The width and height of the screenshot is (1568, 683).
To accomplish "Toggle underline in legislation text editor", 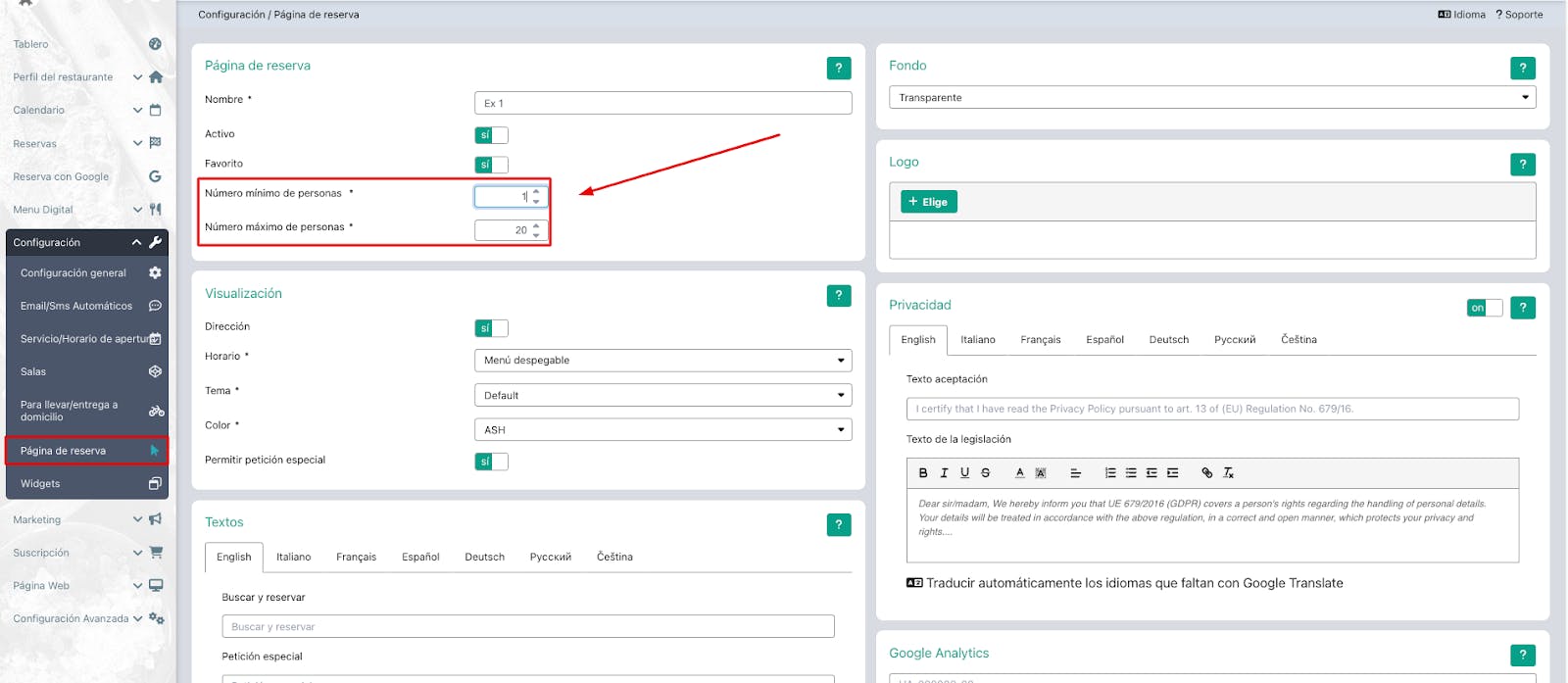I will click(964, 473).
